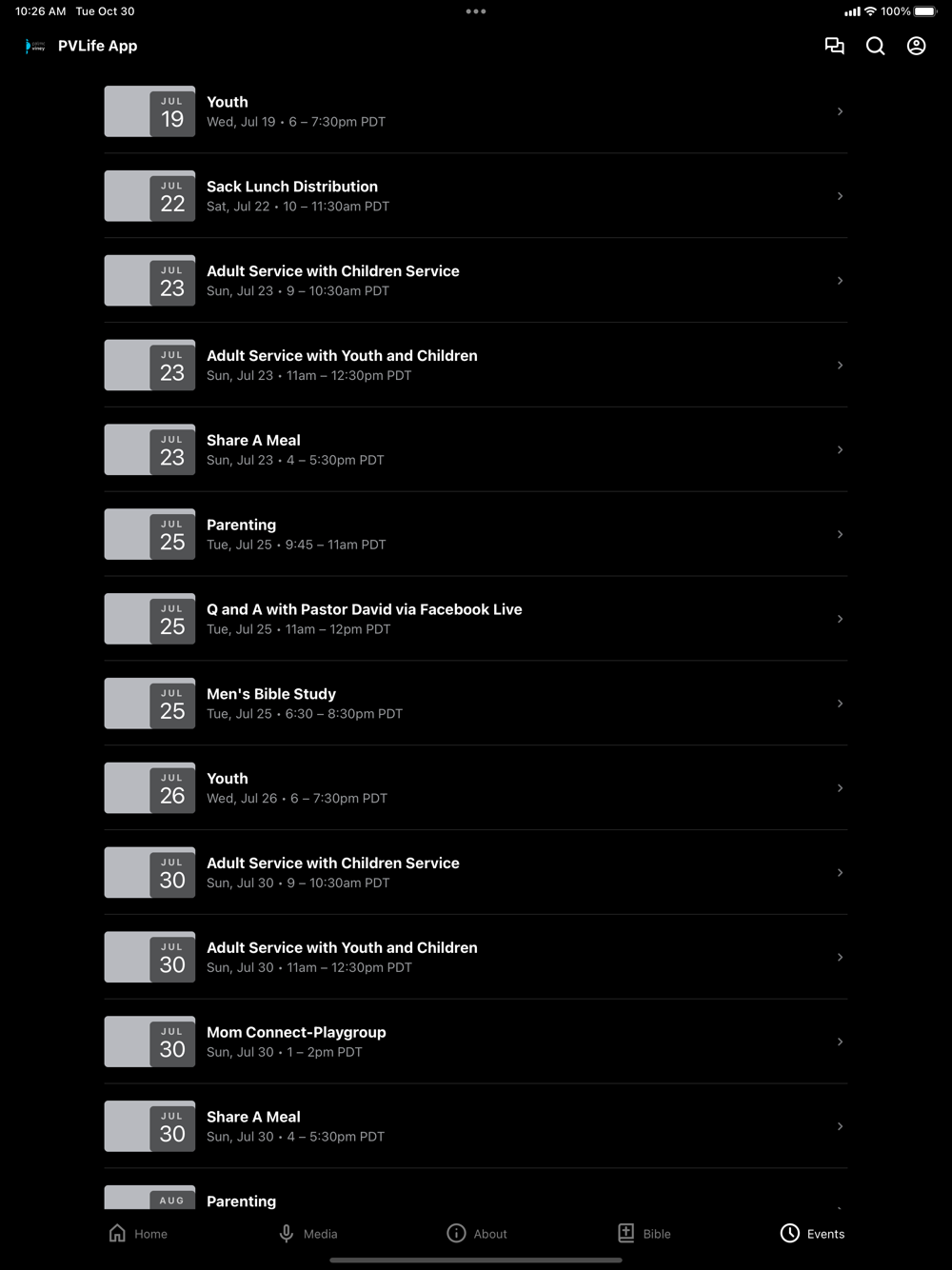Tap the Jul 26 Youth date thumbnail
Screen dimensions: 952x1270
(149, 788)
